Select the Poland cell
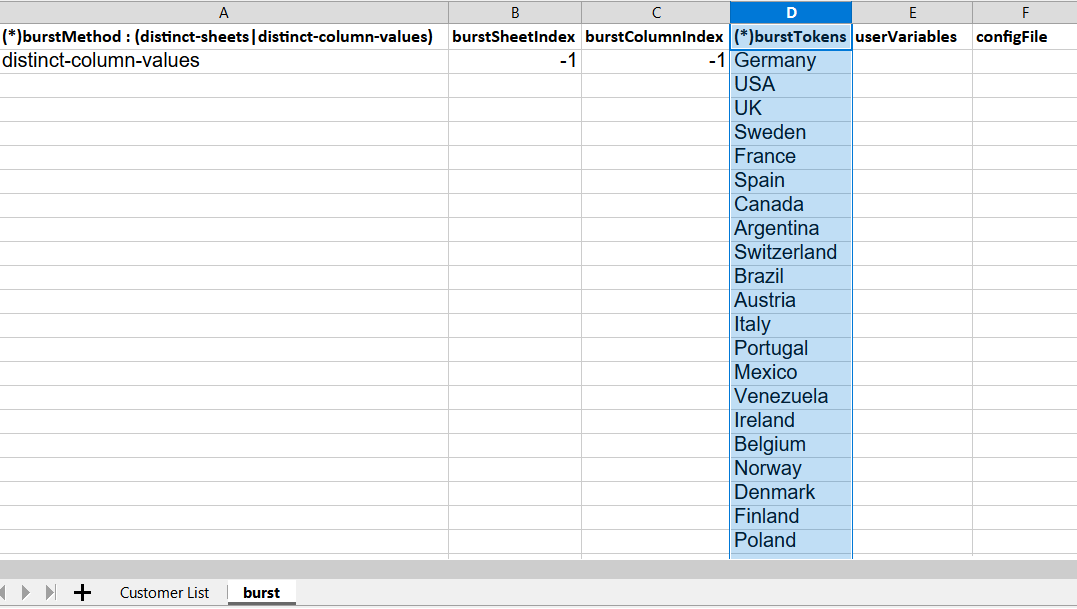Viewport: 1077px width, 609px height. (791, 542)
